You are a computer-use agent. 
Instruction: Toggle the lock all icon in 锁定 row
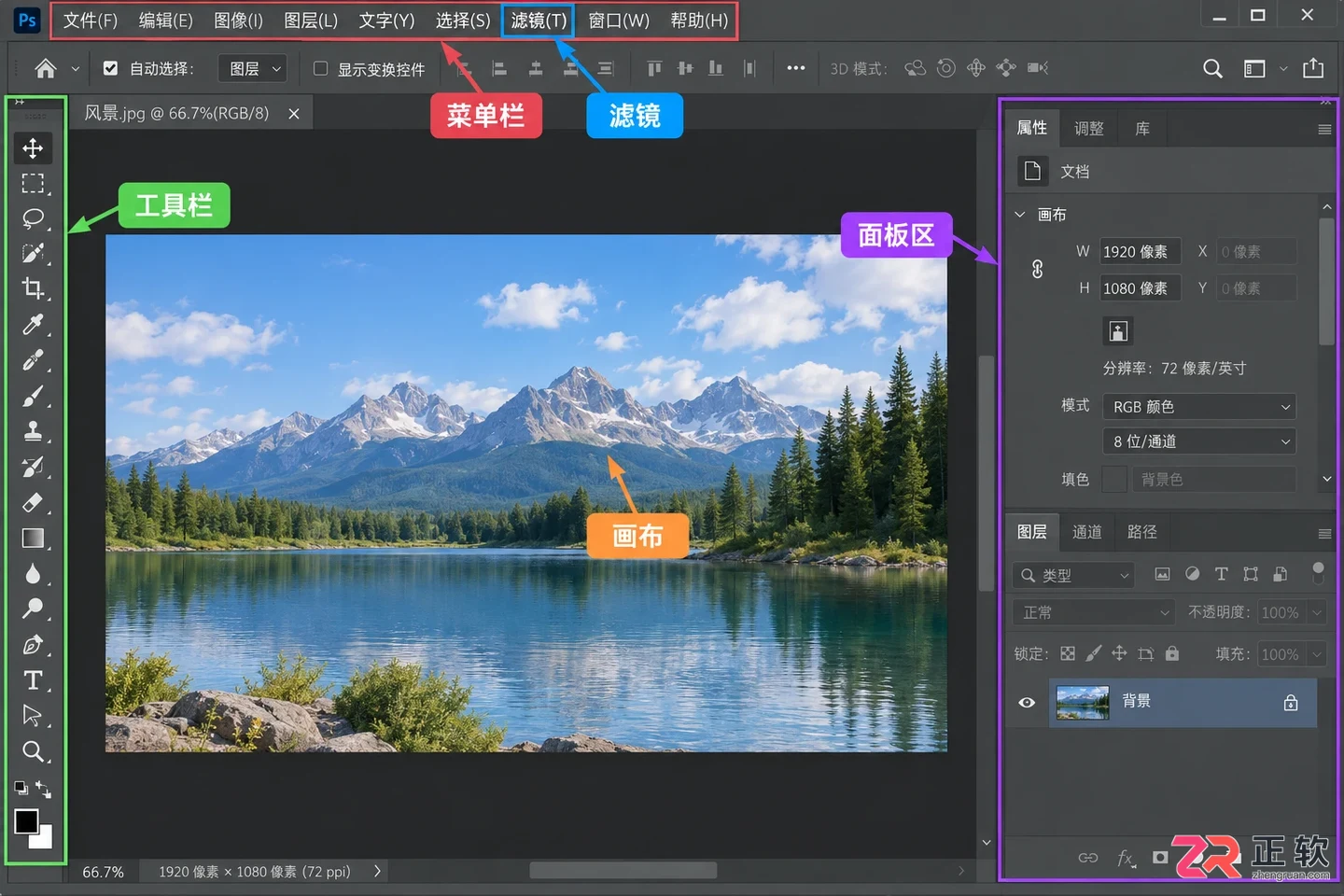1172,653
